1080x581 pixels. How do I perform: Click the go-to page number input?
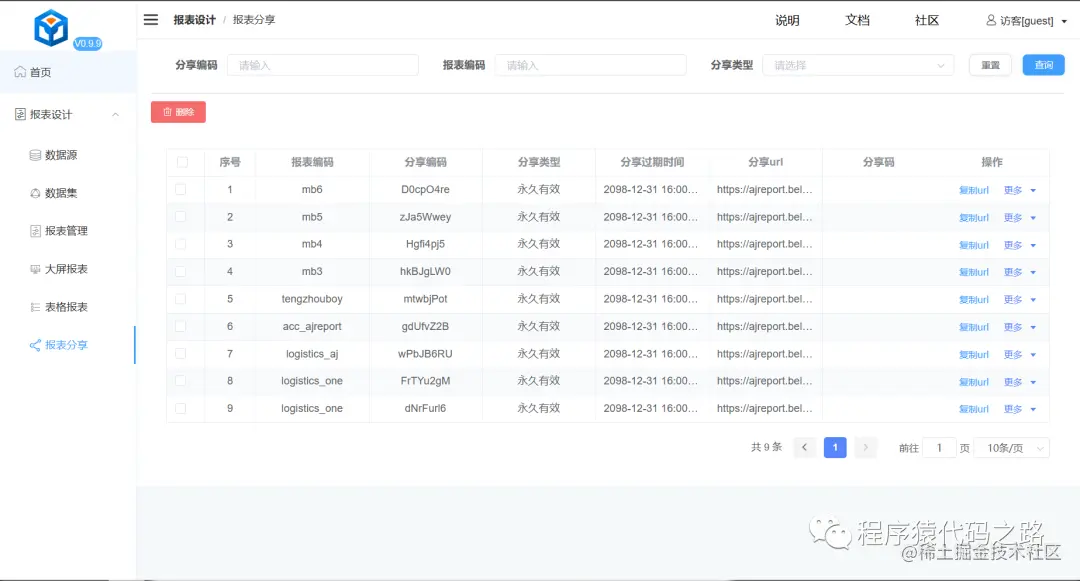tap(939, 448)
